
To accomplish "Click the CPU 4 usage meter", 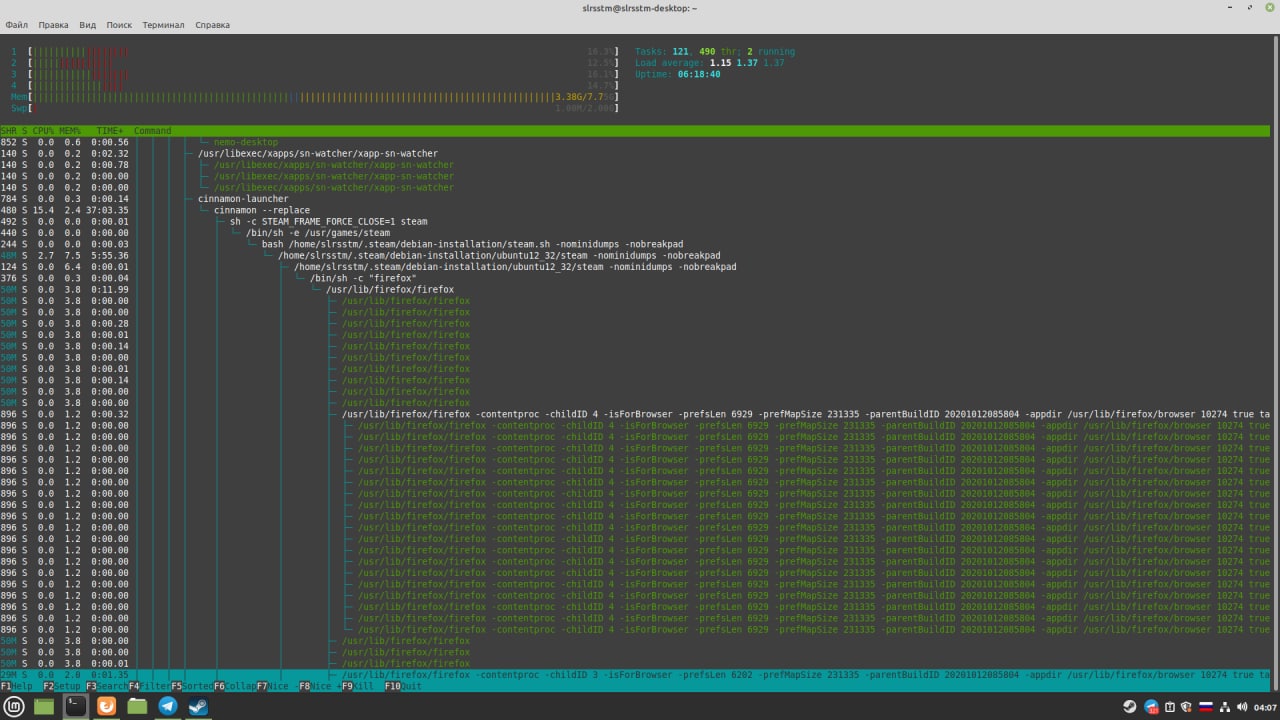I will [x=313, y=85].
